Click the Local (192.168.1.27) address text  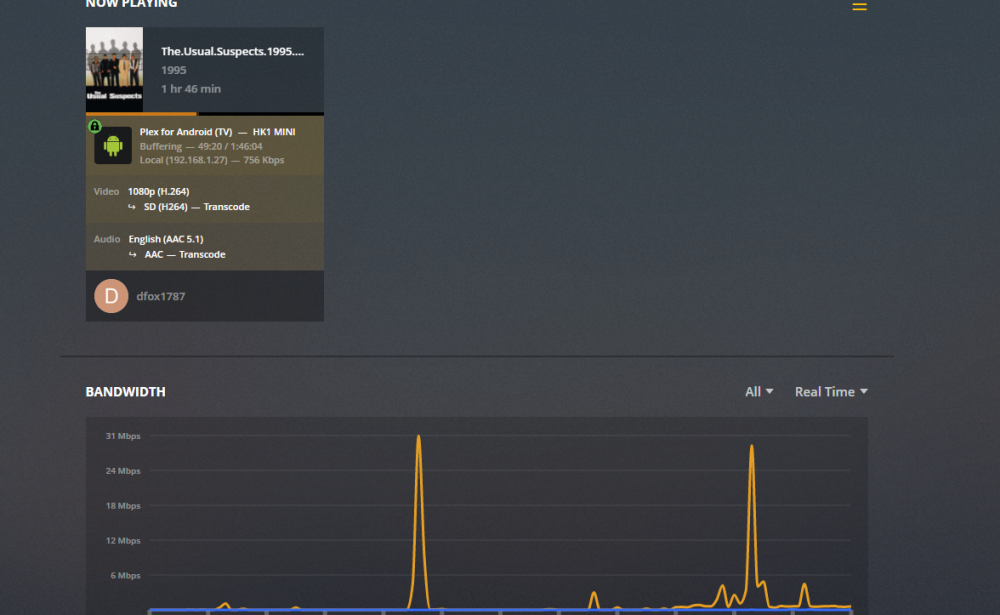[x=183, y=160]
